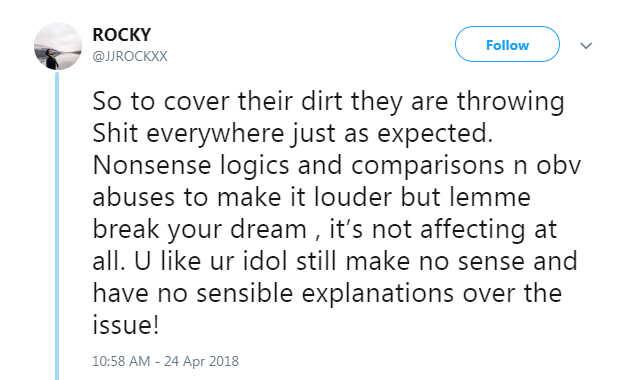Show the dropdown caret menu for this tweet
Viewport: 627px width, 380px height.
(586, 45)
